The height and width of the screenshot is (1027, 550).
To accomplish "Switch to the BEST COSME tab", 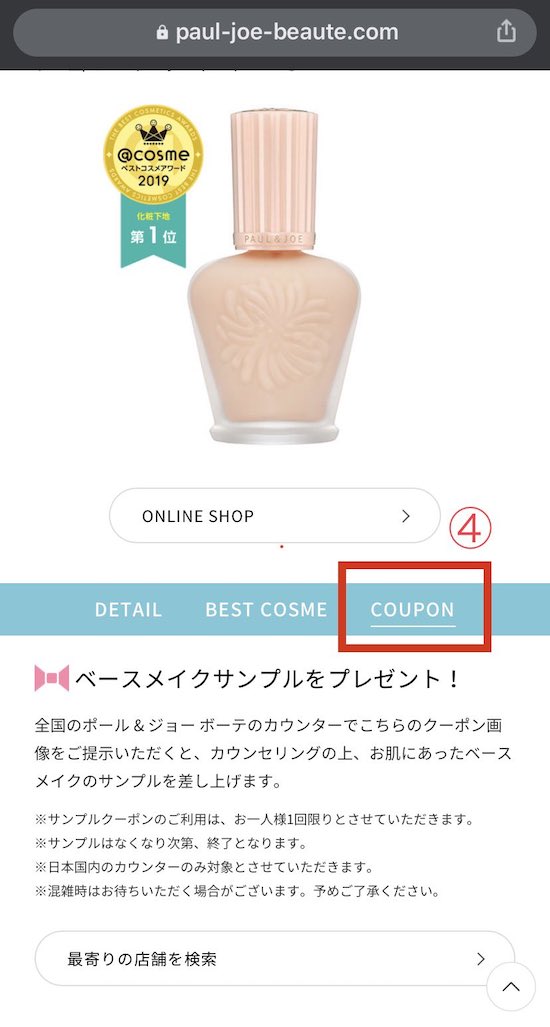I will point(266,609).
